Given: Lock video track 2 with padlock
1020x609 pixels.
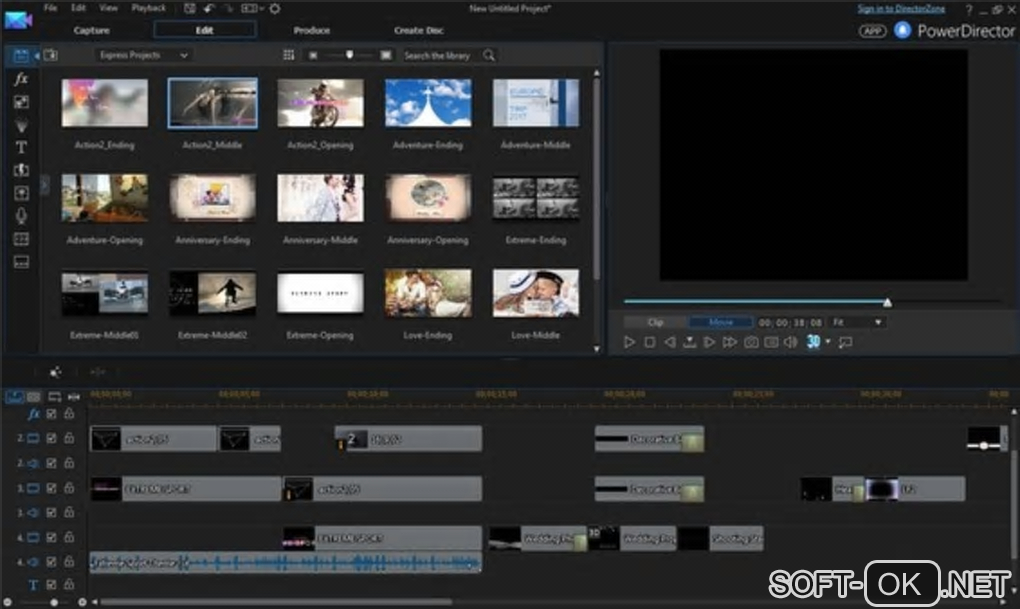Looking at the screenshot, I should tap(69, 439).
